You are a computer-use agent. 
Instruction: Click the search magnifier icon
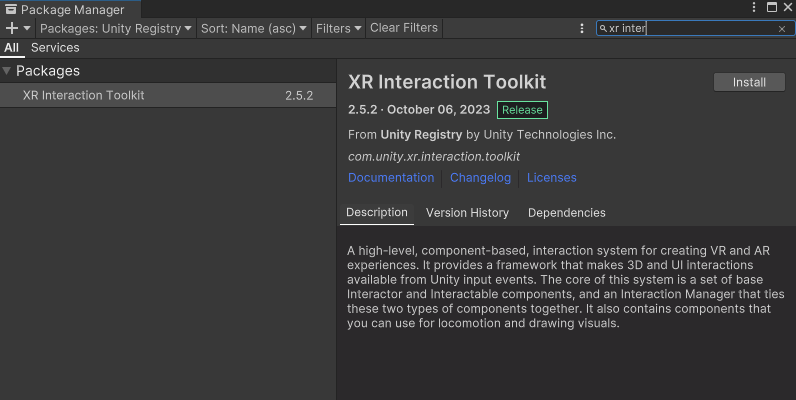tap(603, 28)
